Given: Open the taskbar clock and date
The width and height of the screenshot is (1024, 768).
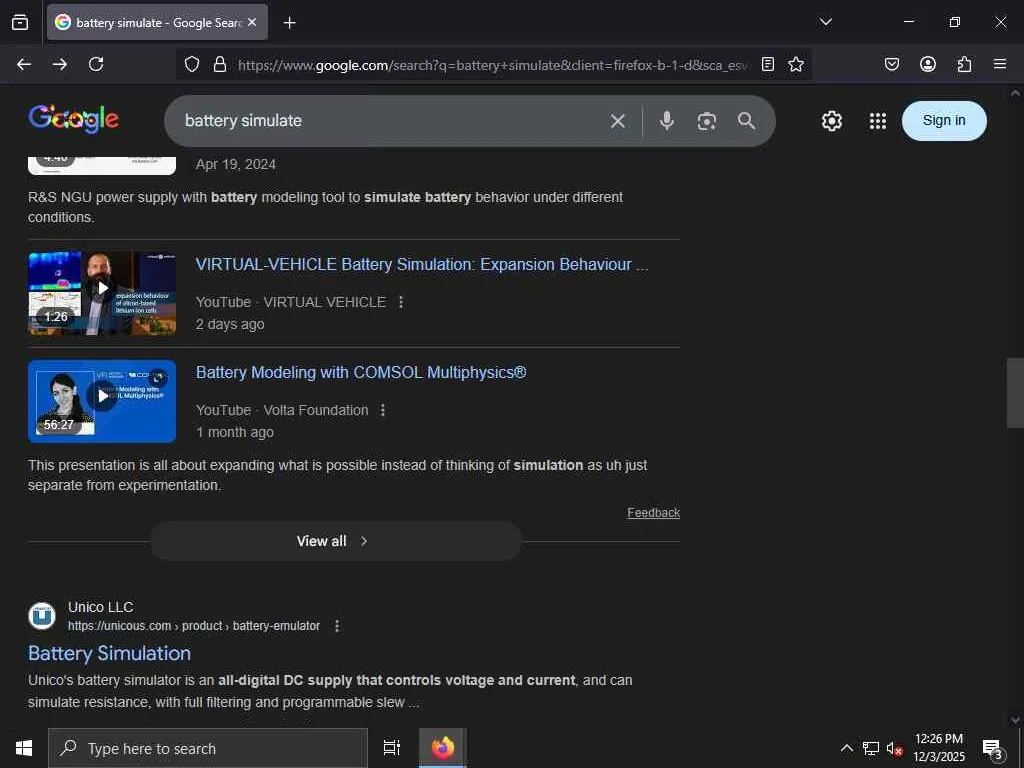Looking at the screenshot, I should click(939, 748).
